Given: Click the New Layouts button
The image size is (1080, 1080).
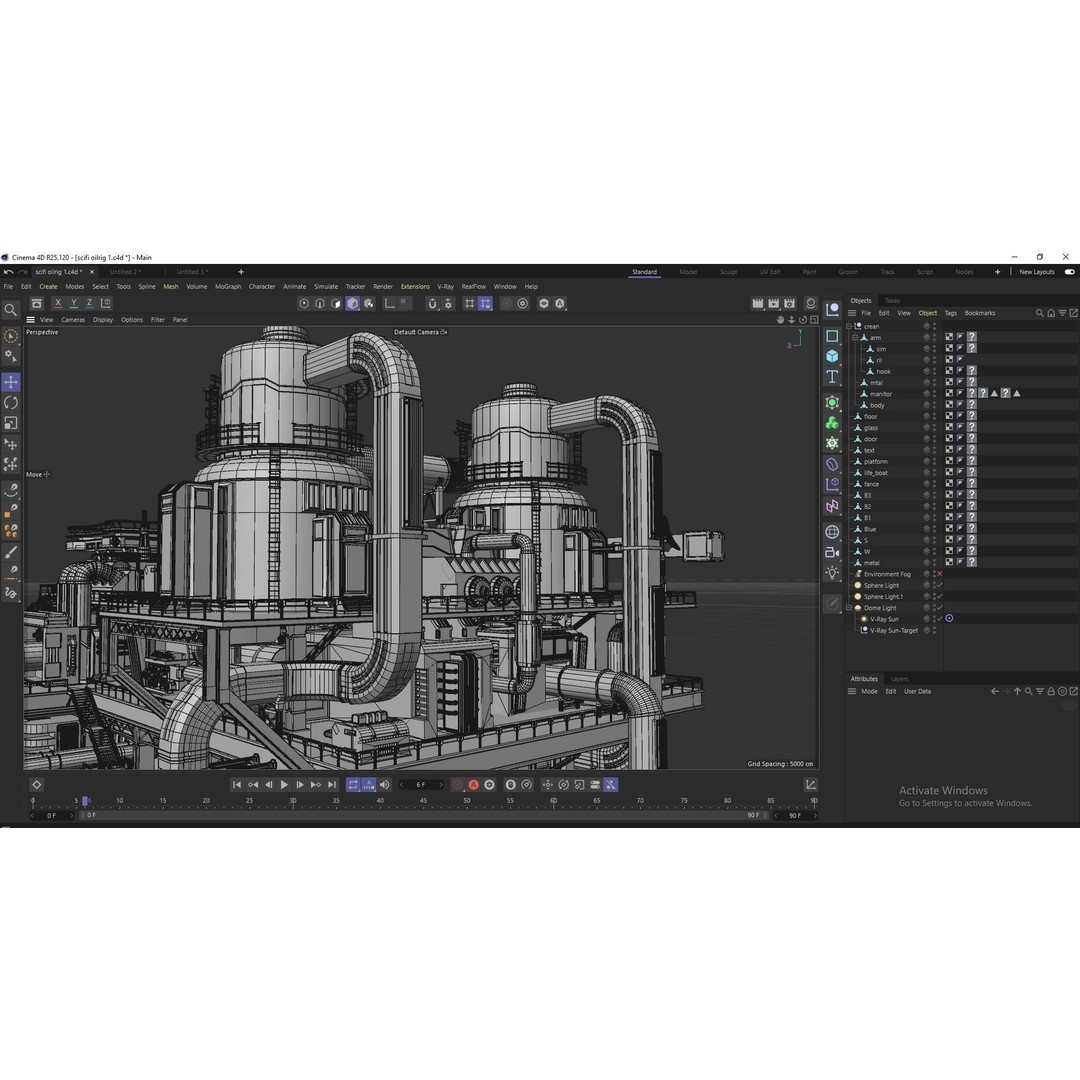Looking at the screenshot, I should pyautogui.click(x=1037, y=271).
